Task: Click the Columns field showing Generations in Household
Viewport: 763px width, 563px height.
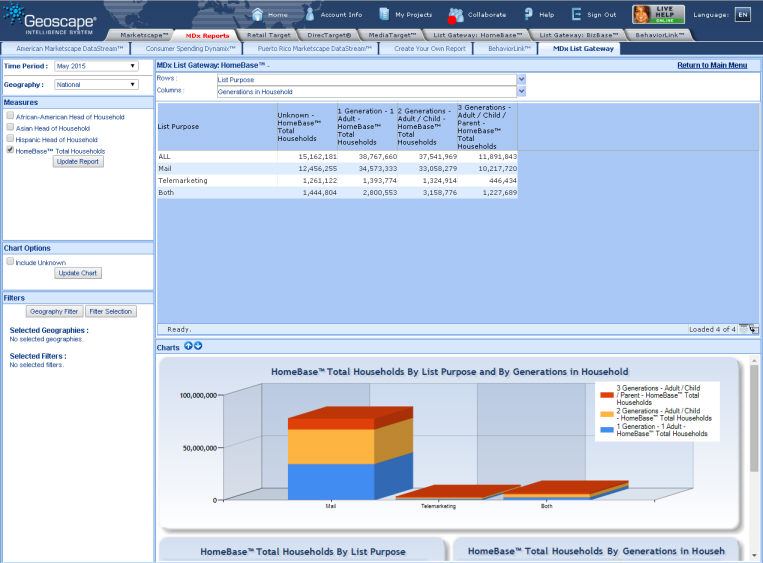Action: click(366, 91)
